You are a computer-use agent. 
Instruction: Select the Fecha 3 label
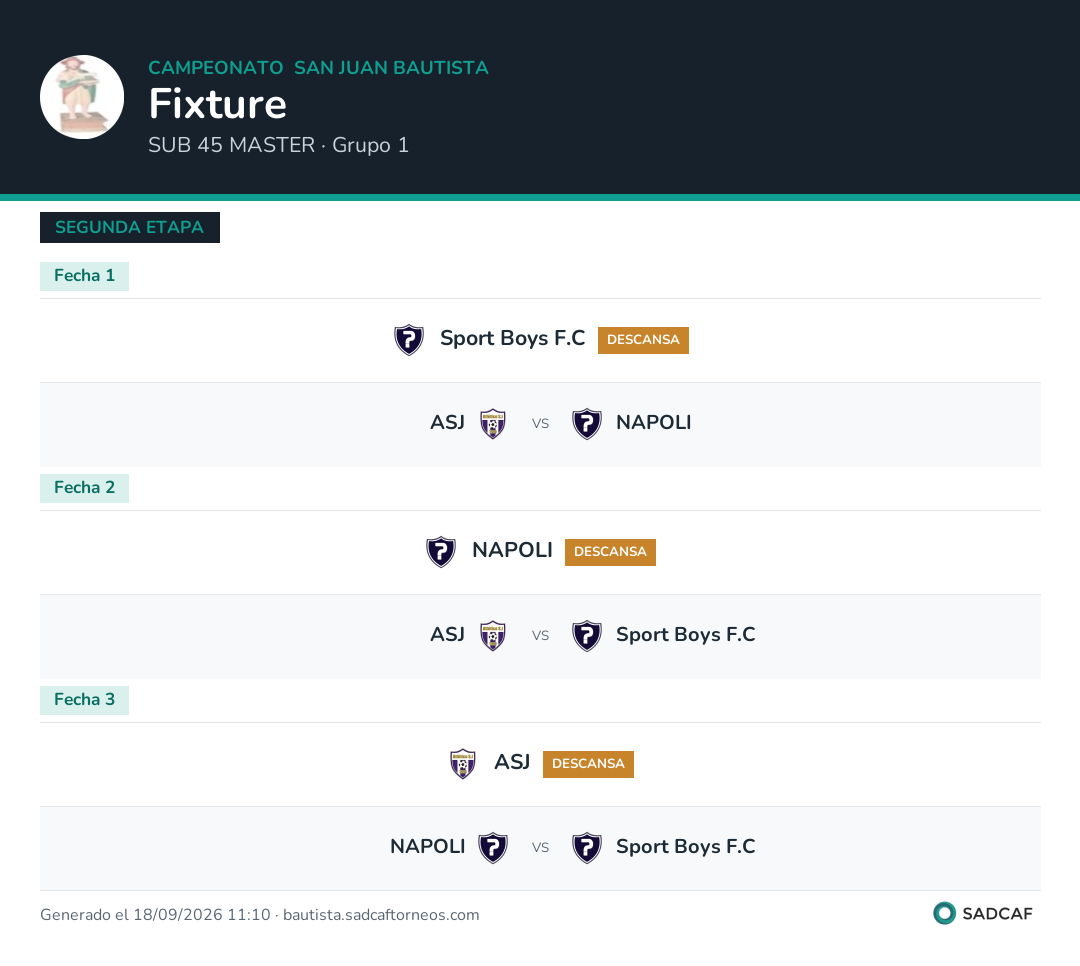pyautogui.click(x=84, y=701)
